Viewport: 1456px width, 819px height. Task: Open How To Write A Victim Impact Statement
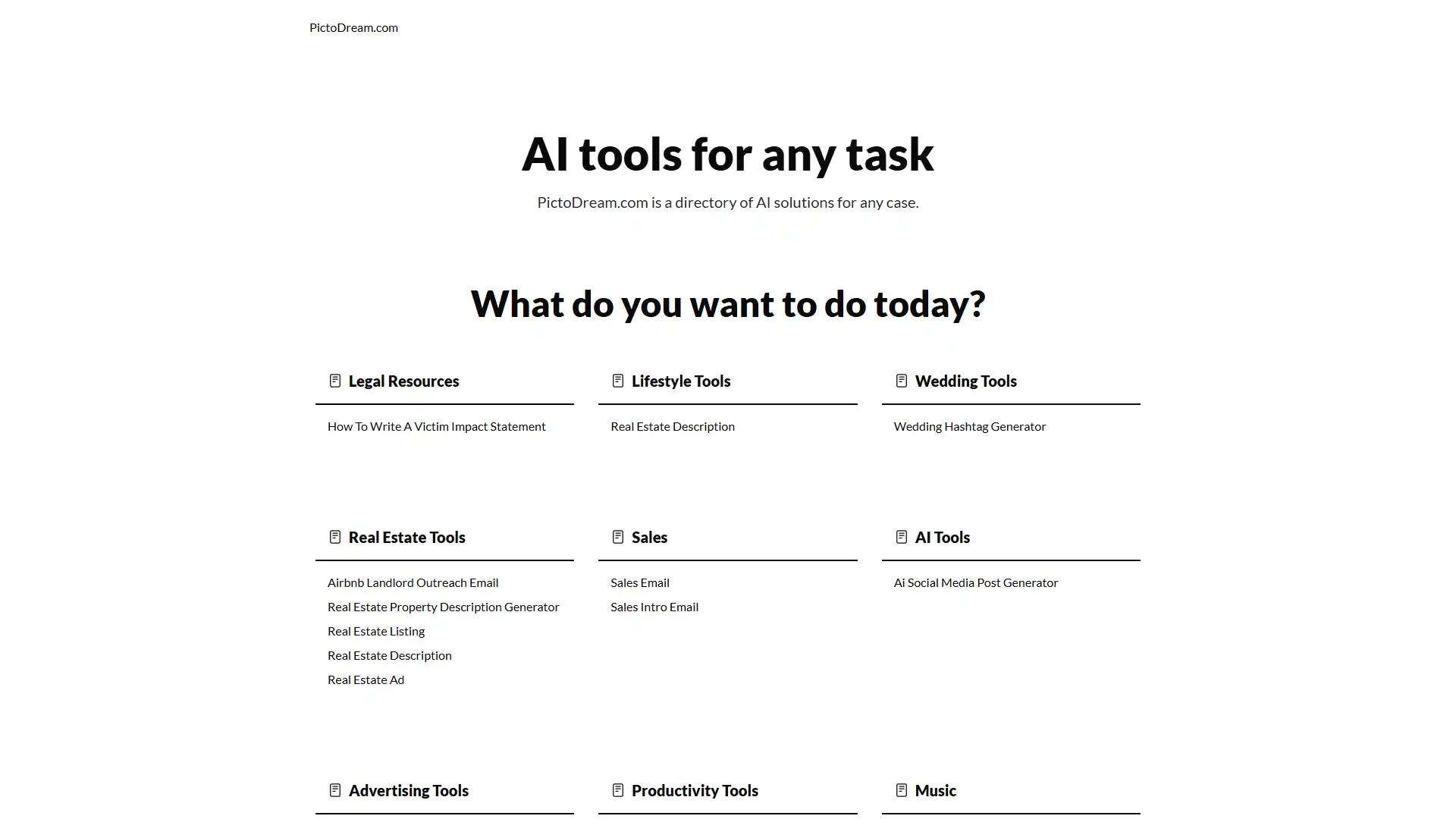[436, 425]
